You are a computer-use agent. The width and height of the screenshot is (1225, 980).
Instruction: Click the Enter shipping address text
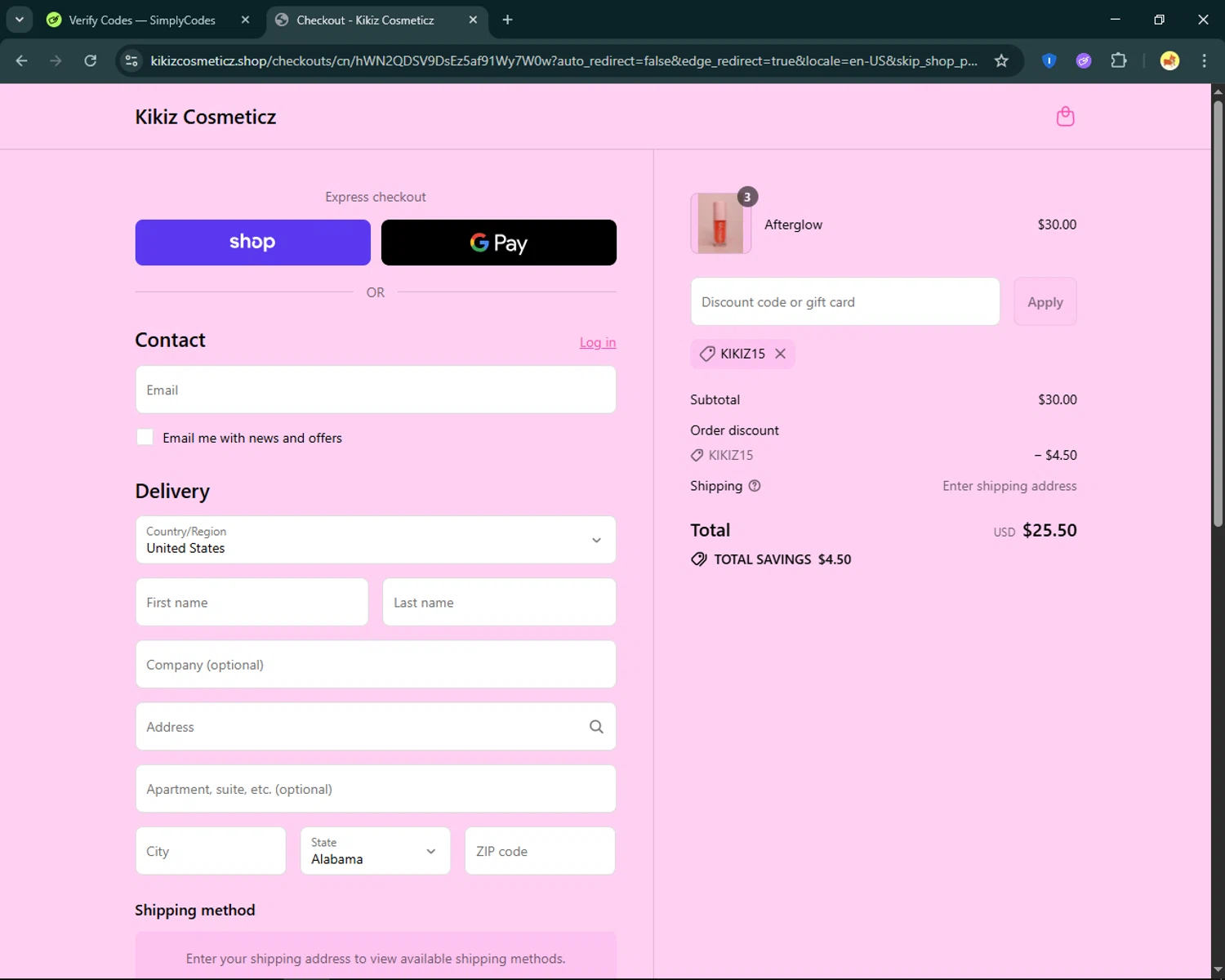[1009, 486]
